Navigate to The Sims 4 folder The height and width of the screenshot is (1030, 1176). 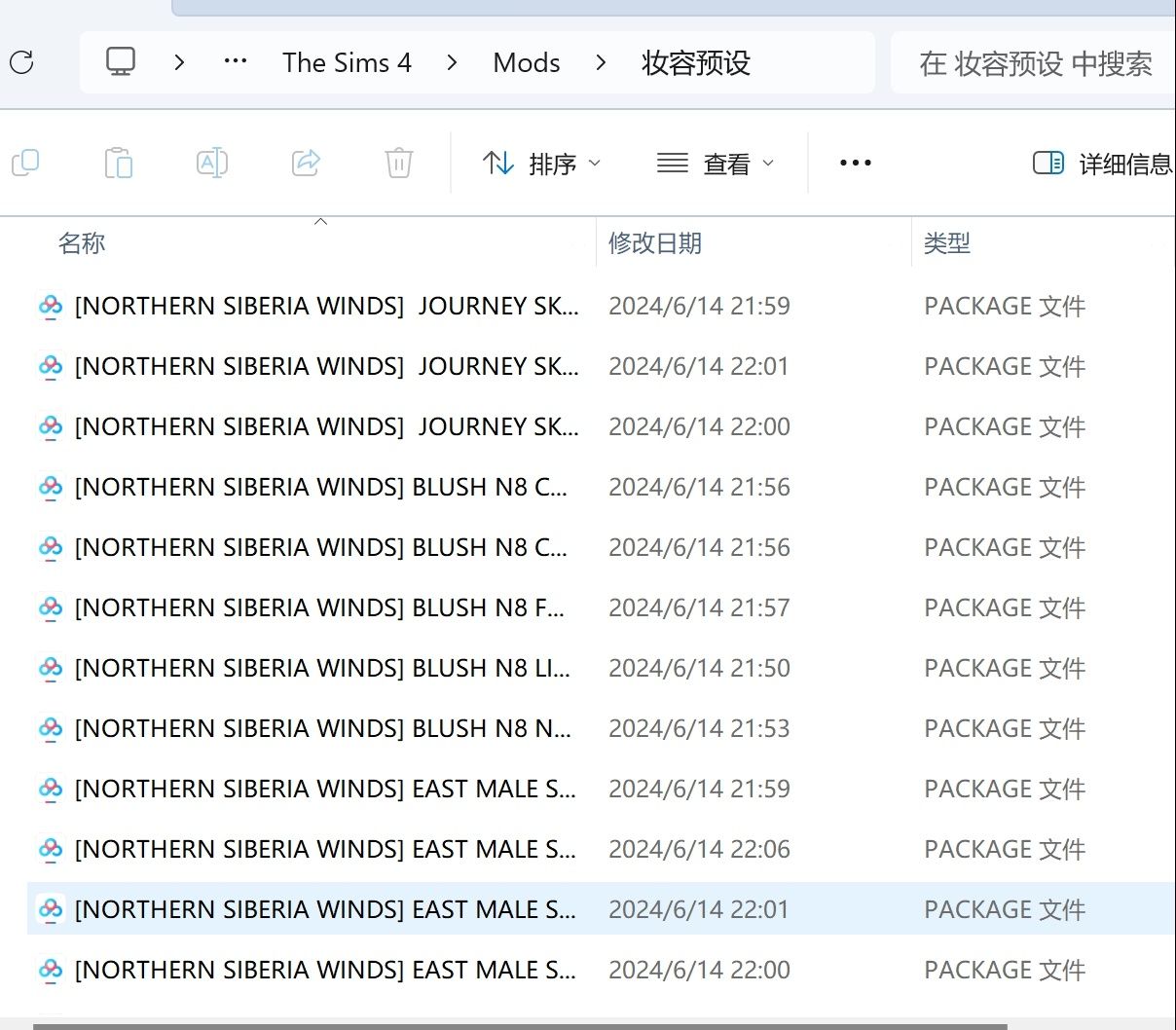(x=347, y=62)
